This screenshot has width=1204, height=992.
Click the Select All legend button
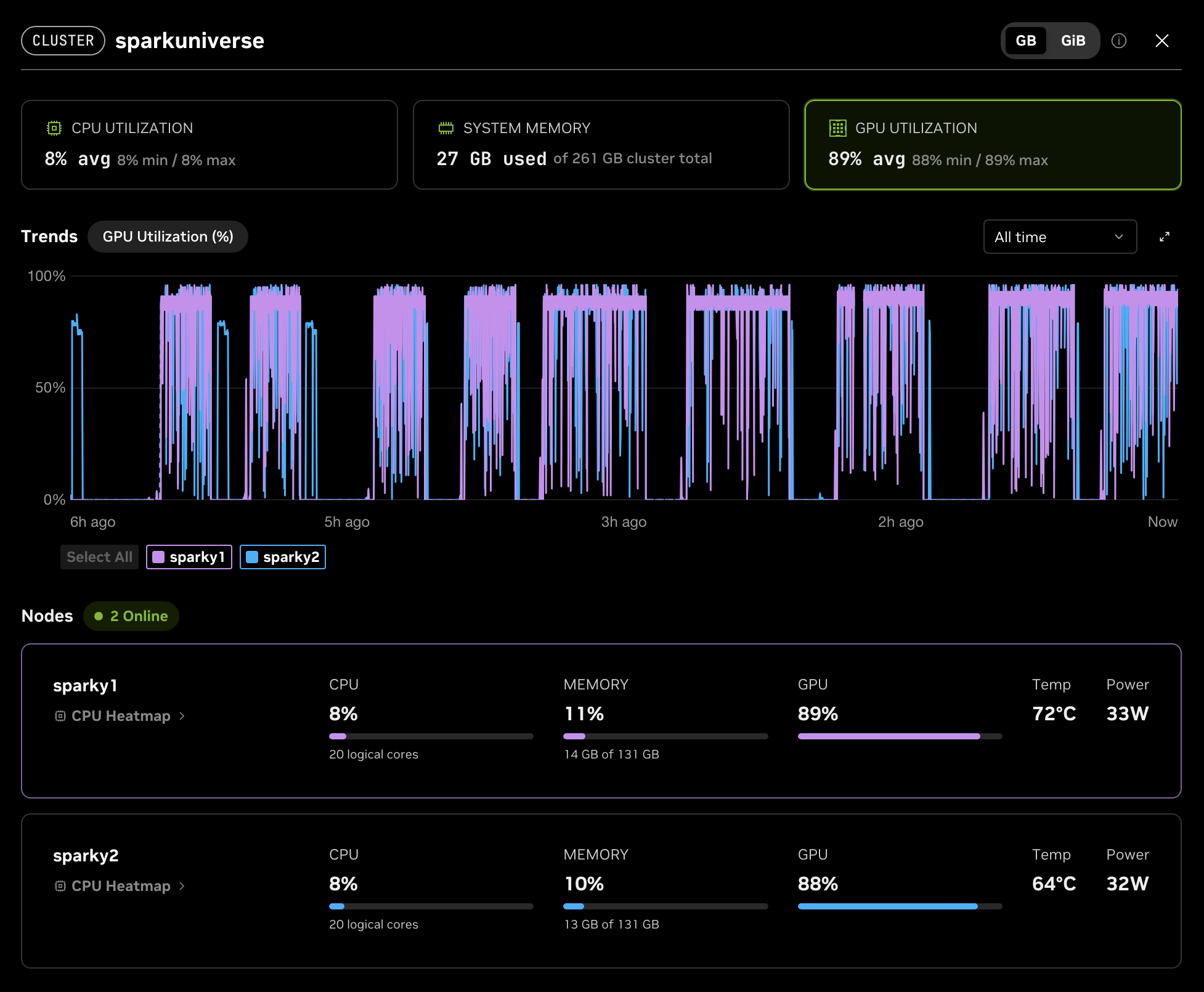coord(99,557)
